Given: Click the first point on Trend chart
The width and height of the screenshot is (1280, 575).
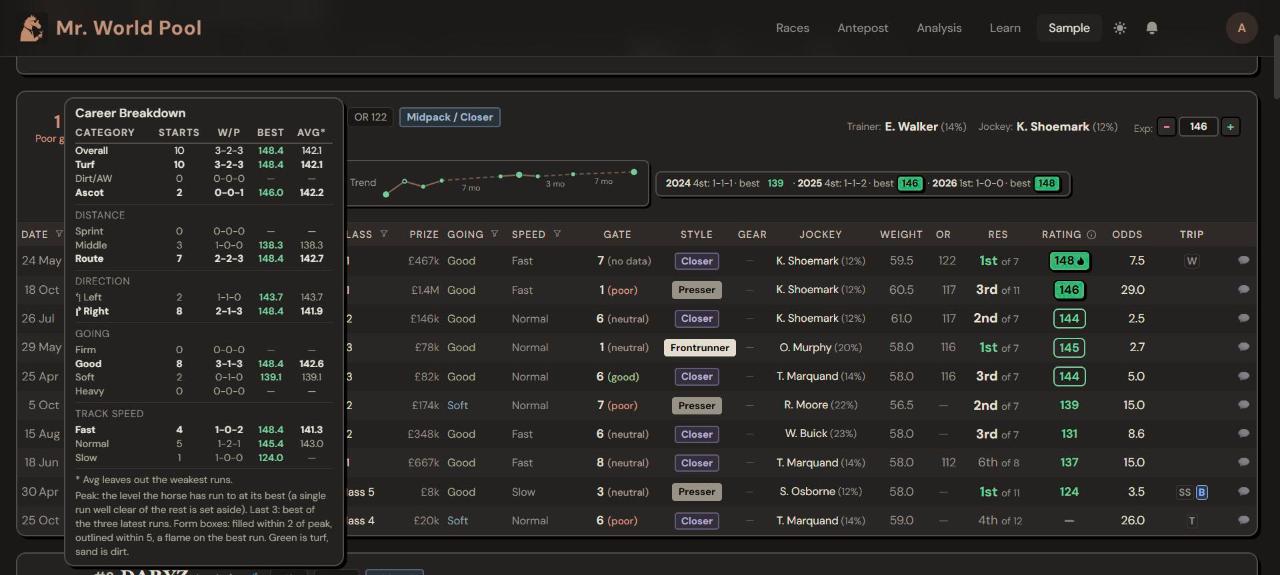Looking at the screenshot, I should click(x=386, y=194).
